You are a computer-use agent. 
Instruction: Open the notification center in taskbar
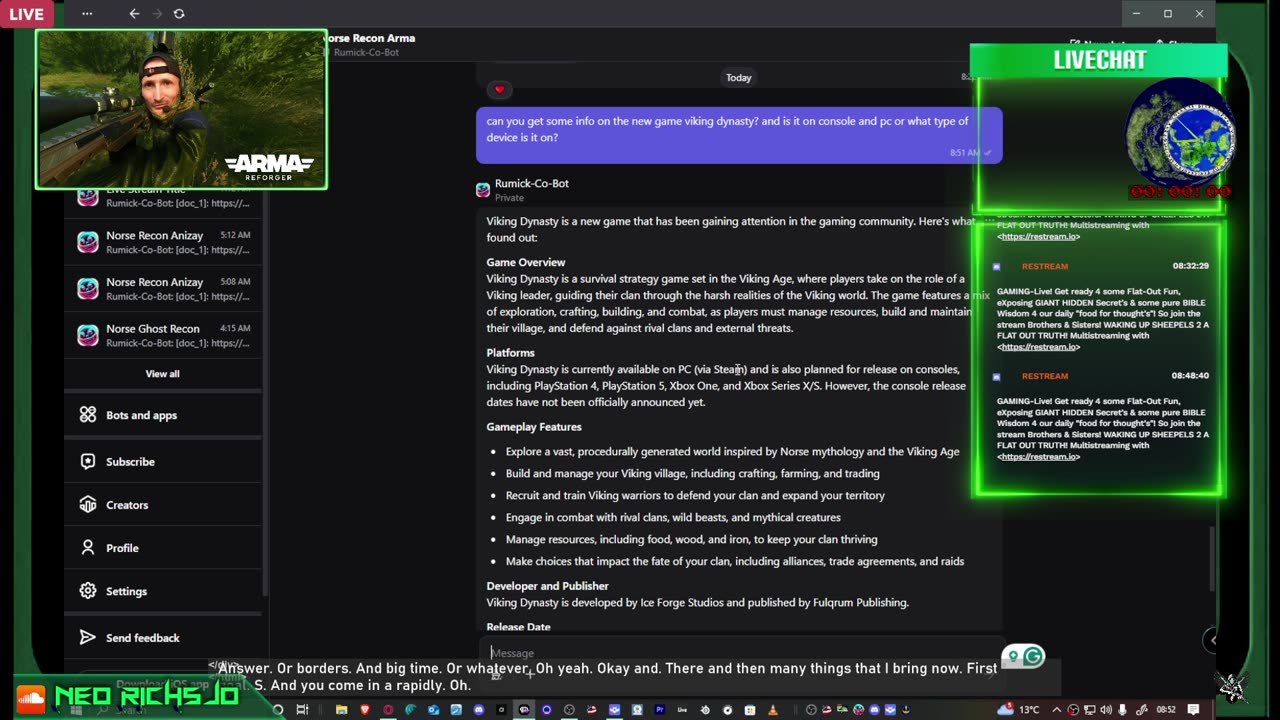[x=1192, y=710]
